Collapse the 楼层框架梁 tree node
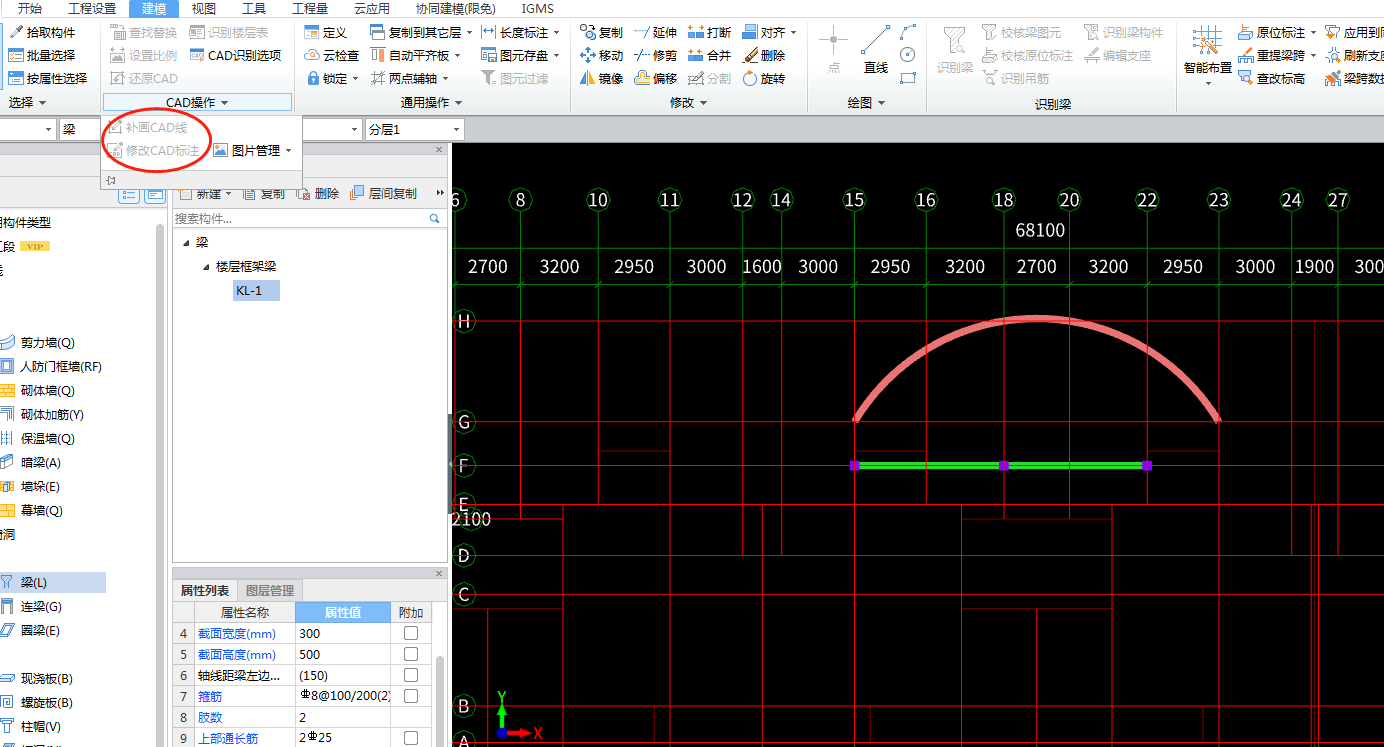 click(x=206, y=267)
